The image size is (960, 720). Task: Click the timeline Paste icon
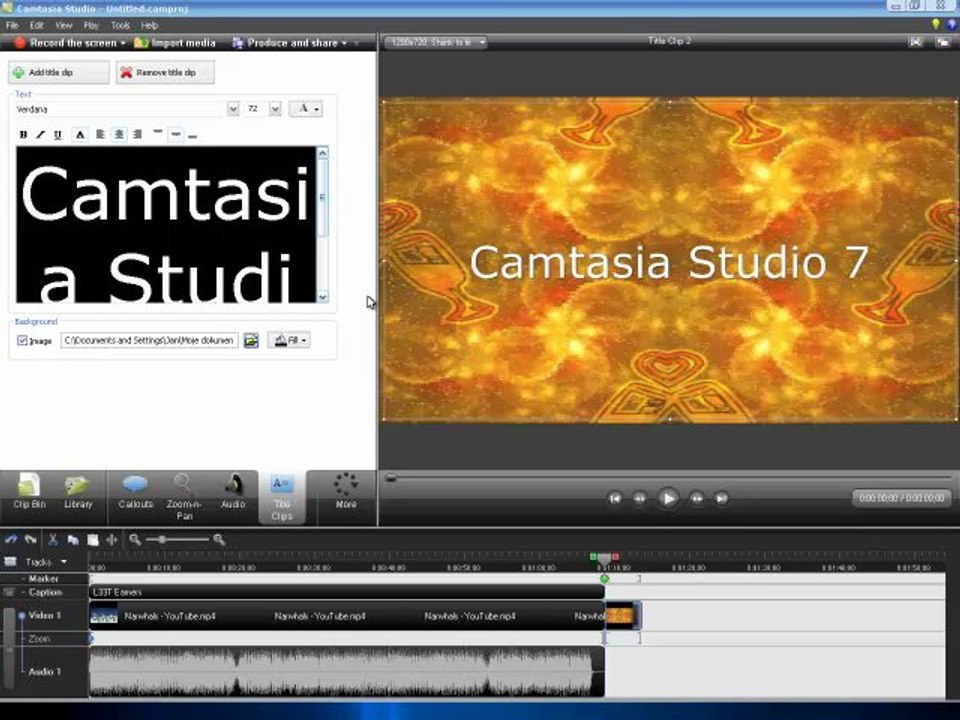click(92, 539)
